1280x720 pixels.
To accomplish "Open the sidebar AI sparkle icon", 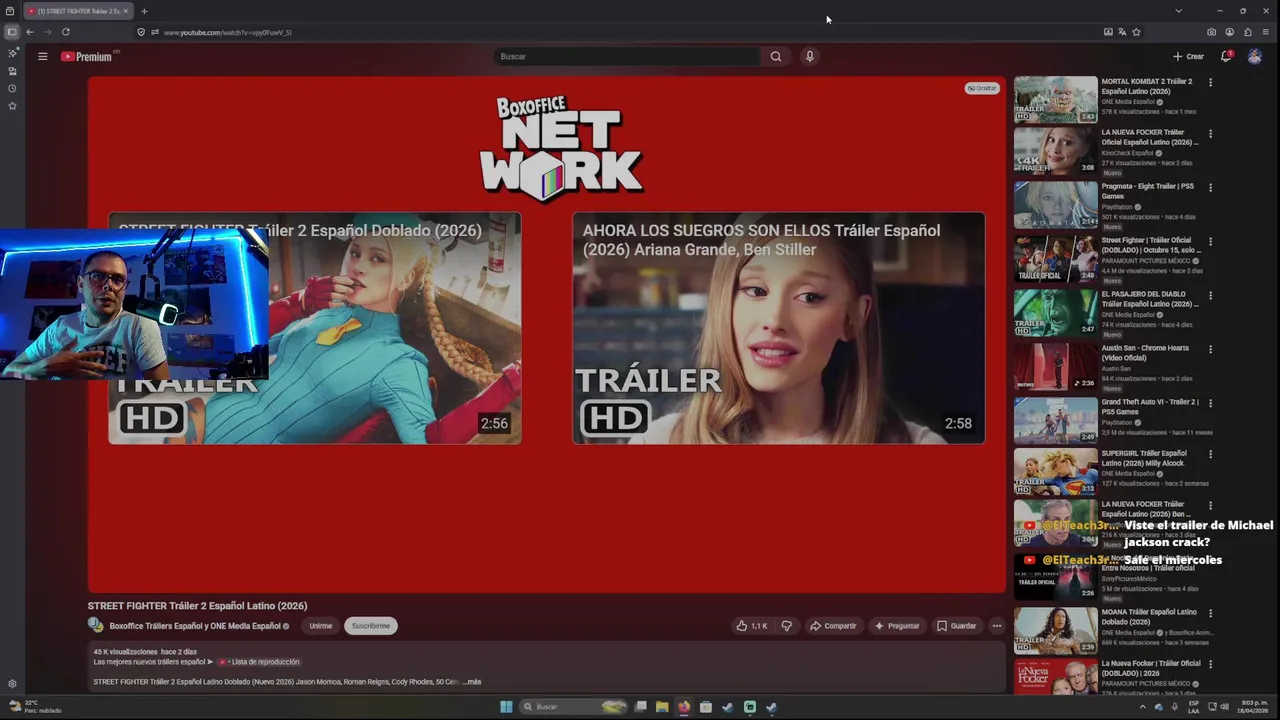I will 12,53.
